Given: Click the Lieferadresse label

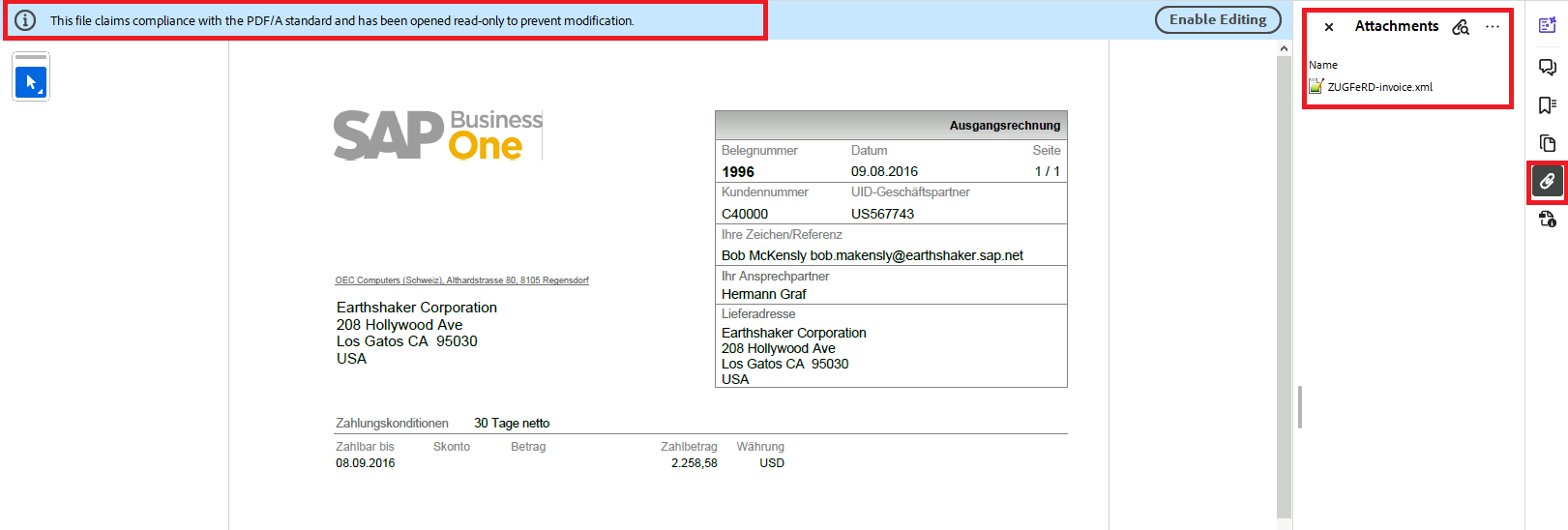Looking at the screenshot, I should (x=758, y=314).
